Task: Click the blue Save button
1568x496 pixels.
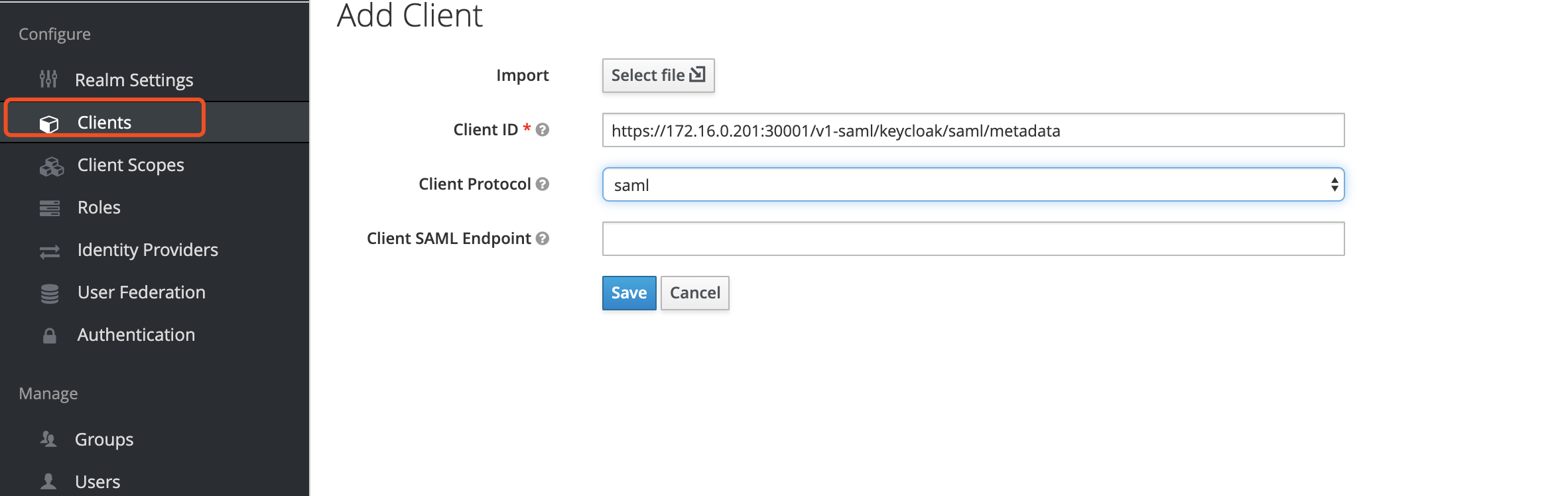Action: pyautogui.click(x=629, y=293)
